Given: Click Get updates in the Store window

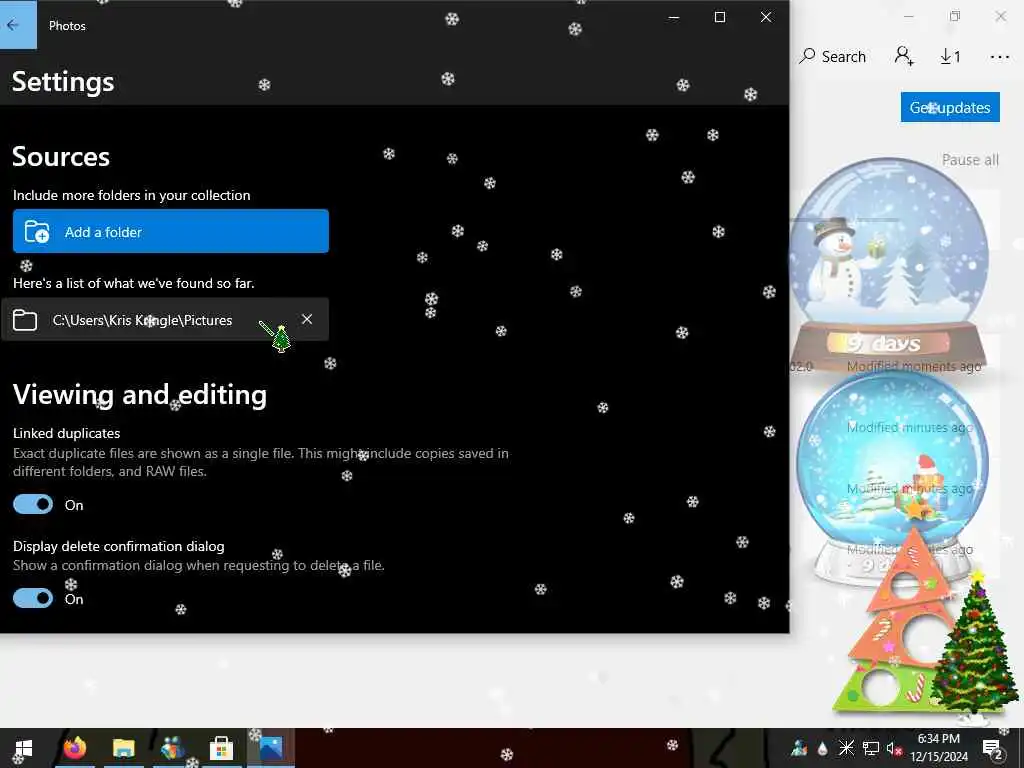Looking at the screenshot, I should pos(950,107).
